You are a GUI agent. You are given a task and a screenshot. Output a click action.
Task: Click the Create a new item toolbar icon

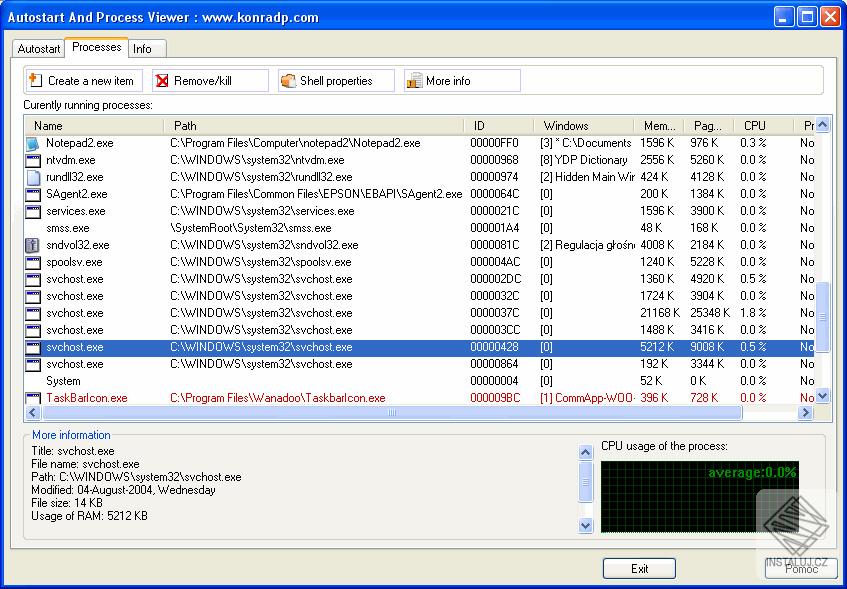click(34, 80)
